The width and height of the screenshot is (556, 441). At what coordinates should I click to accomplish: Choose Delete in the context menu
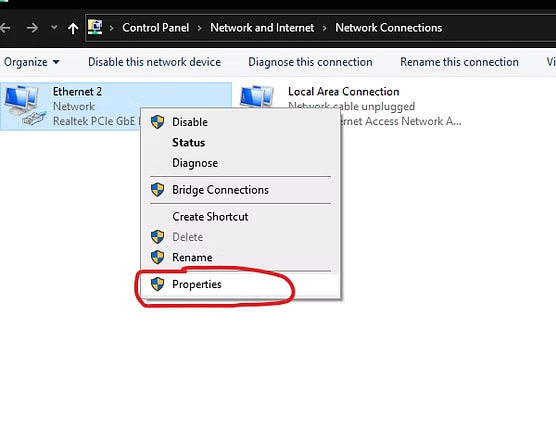tap(240, 237)
